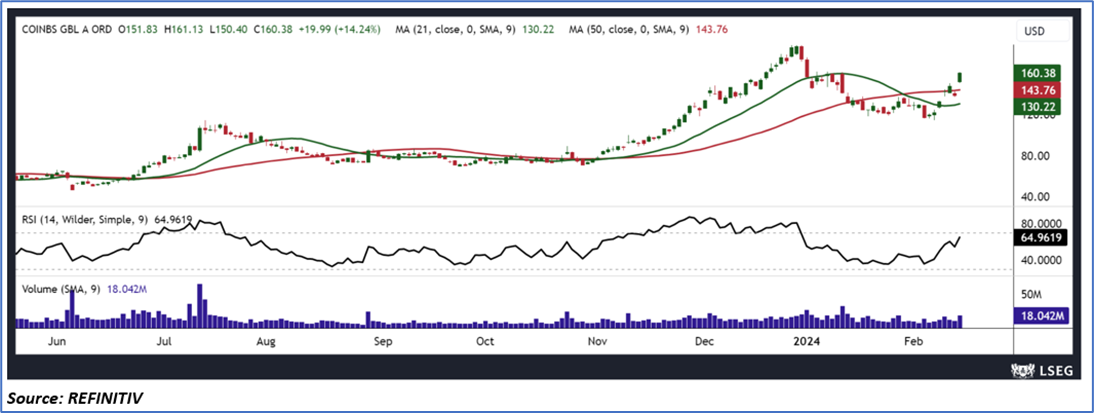The height and width of the screenshot is (413, 1094).
Task: Click the Source: REFINITIV caption
Action: [x=76, y=398]
